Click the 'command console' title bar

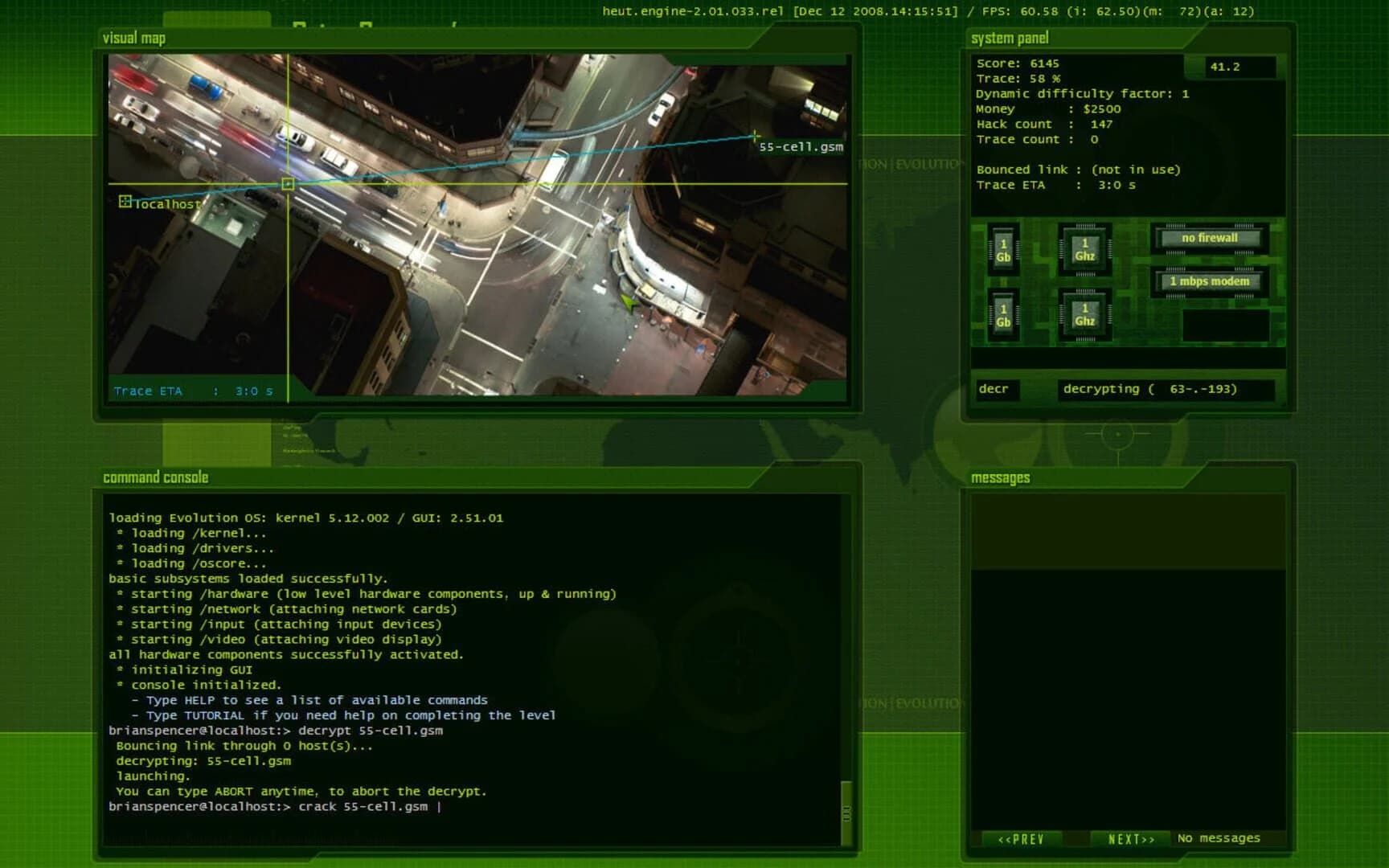coord(154,477)
